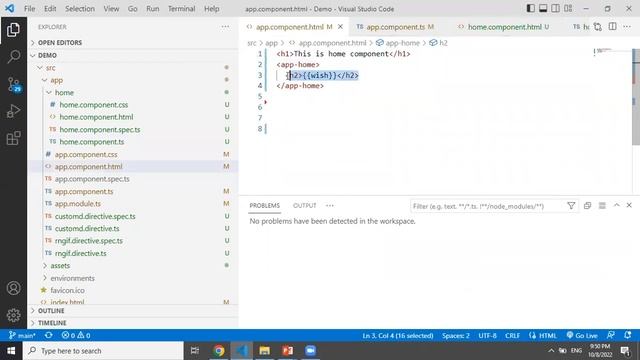Toggle problems view as table icon
This screenshot has width=640, height=360.
pyautogui.click(x=602, y=206)
